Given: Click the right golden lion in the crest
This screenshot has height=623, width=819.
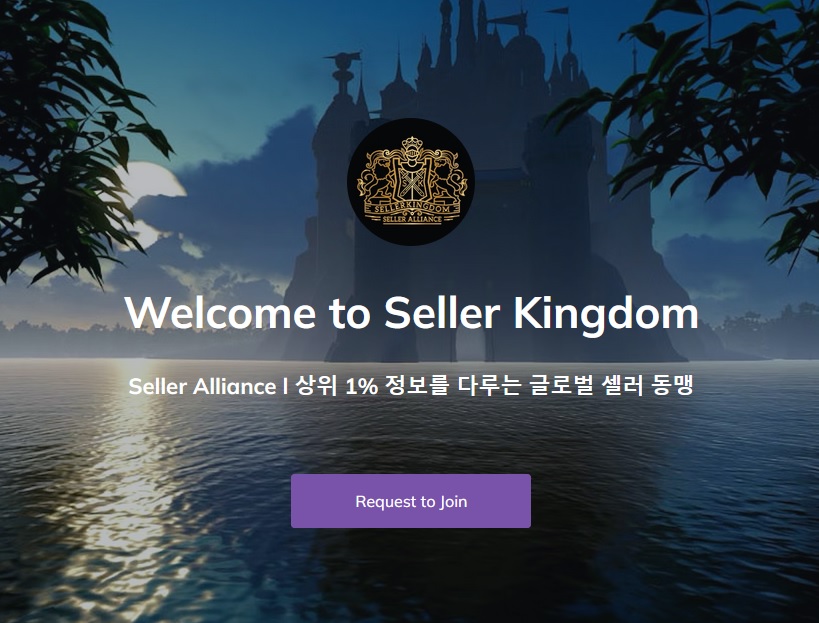Looking at the screenshot, I should pos(447,178).
